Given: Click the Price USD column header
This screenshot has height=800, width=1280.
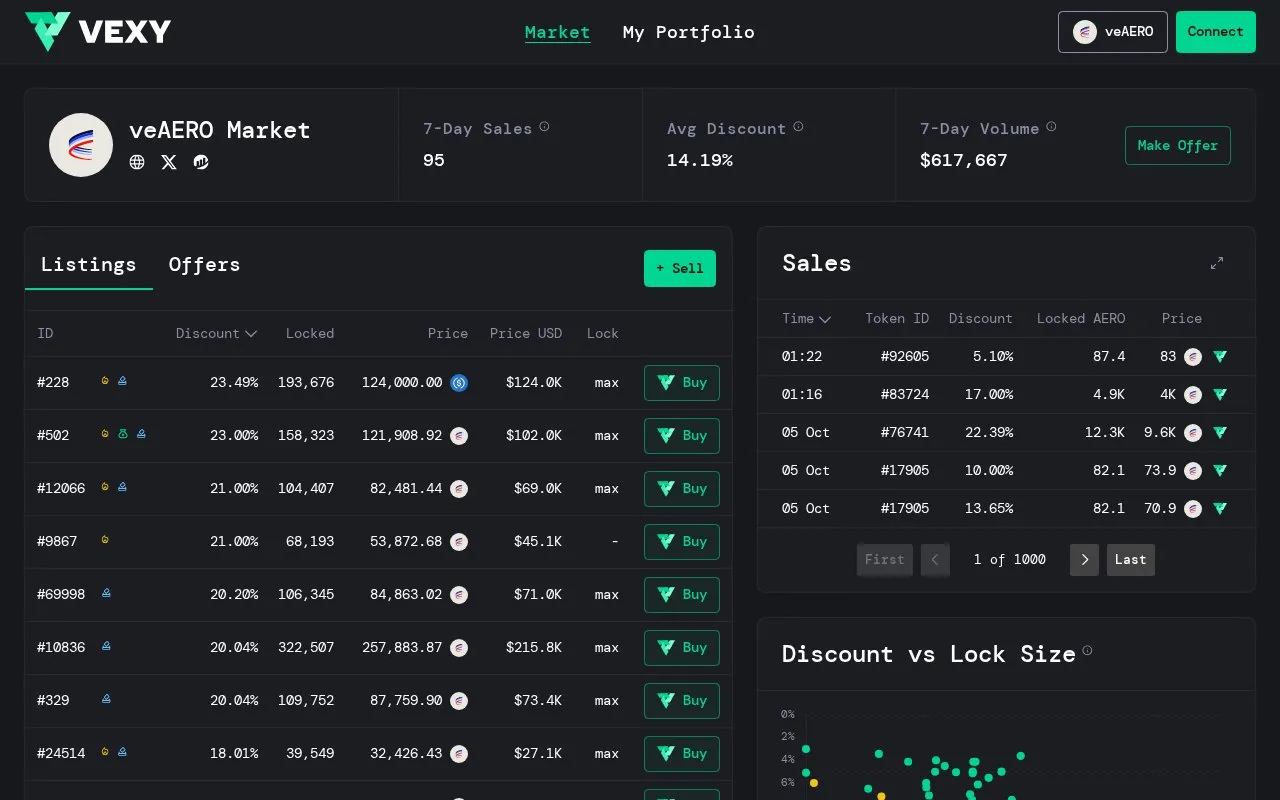Looking at the screenshot, I should 526,334.
